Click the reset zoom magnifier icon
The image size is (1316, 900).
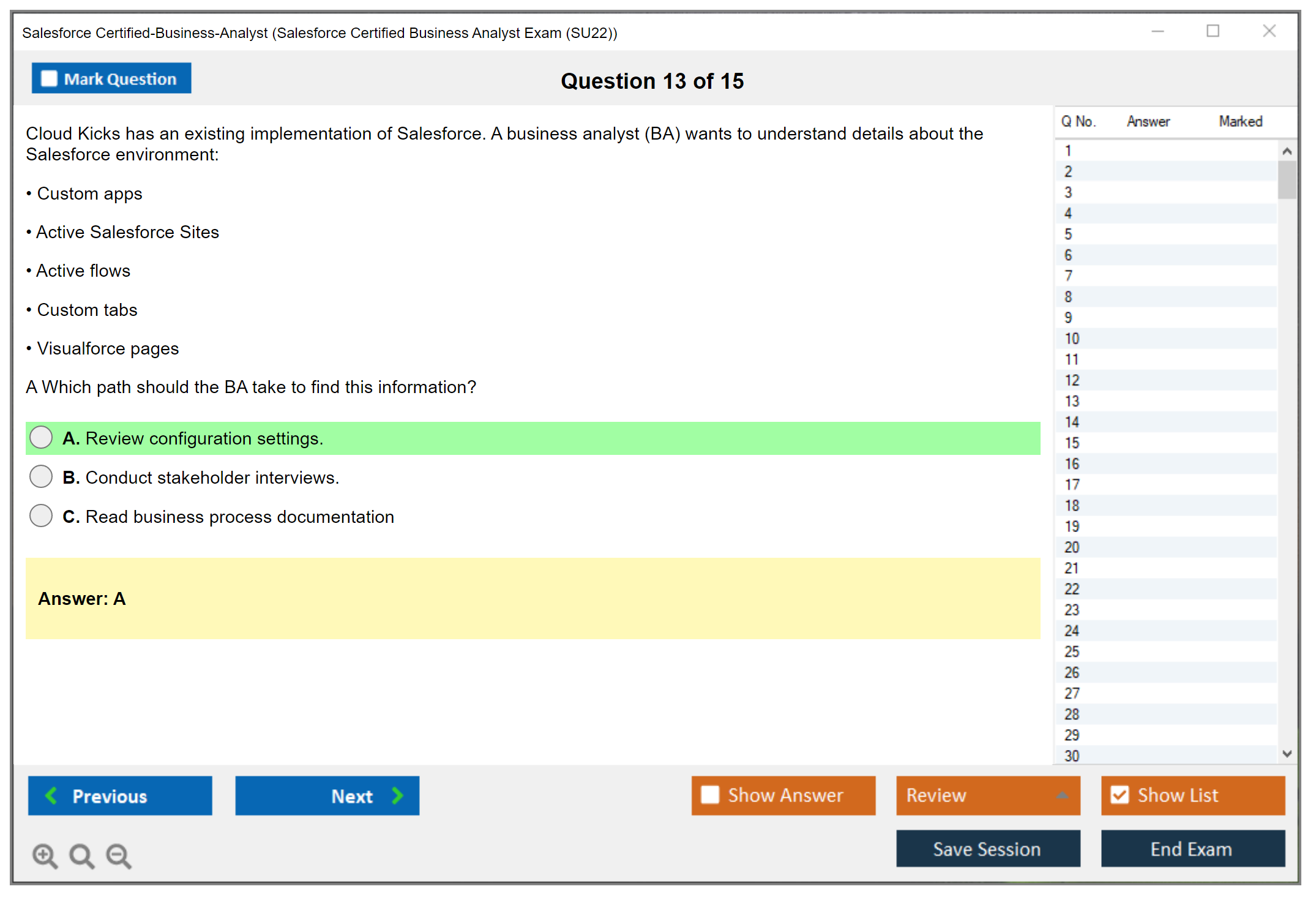click(x=81, y=855)
